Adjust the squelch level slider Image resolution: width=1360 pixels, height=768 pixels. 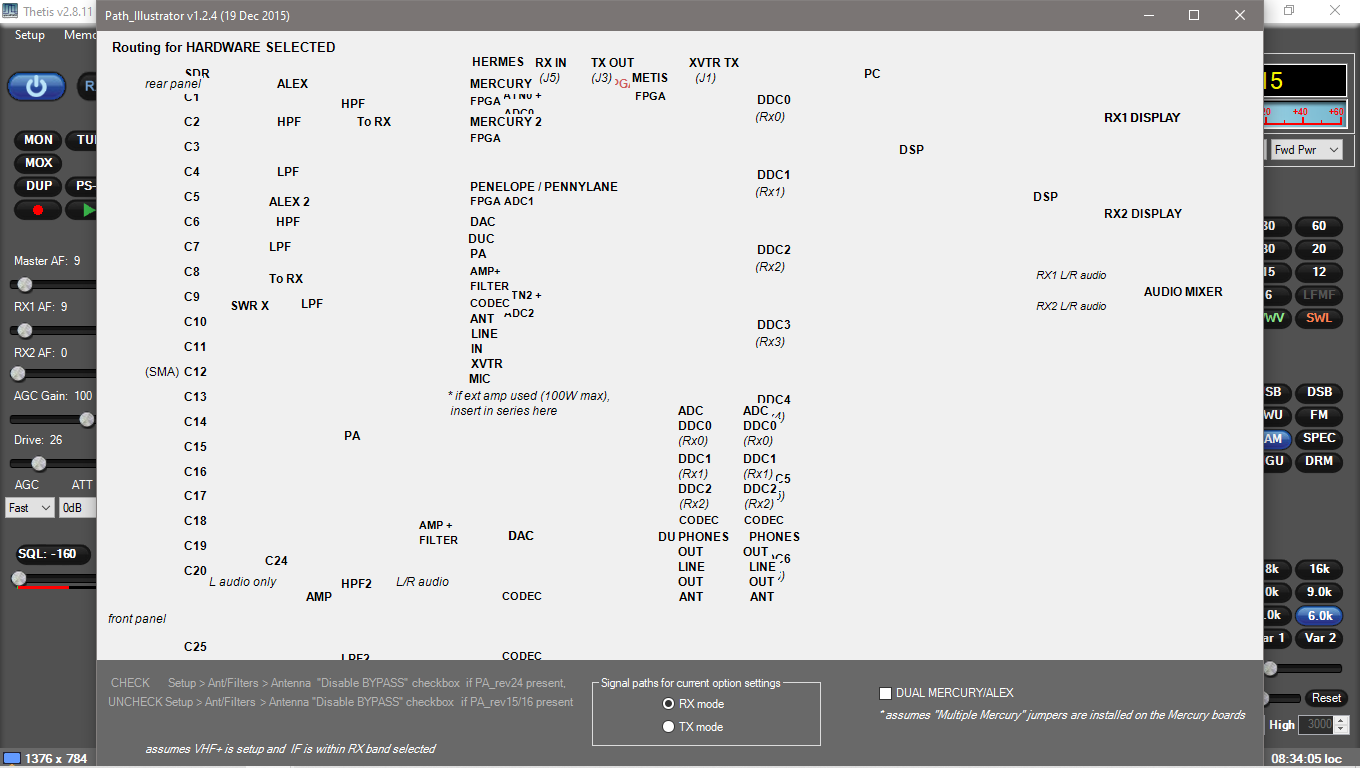click(52, 578)
